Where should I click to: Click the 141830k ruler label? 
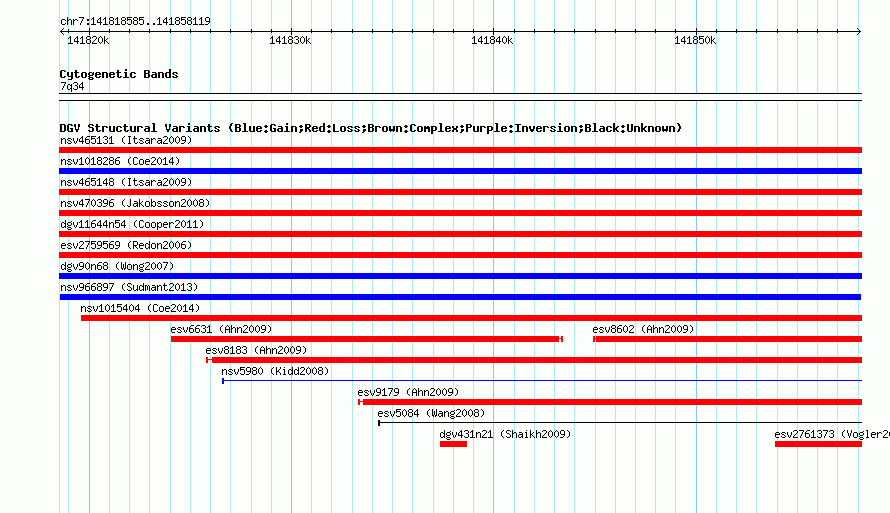click(290, 40)
